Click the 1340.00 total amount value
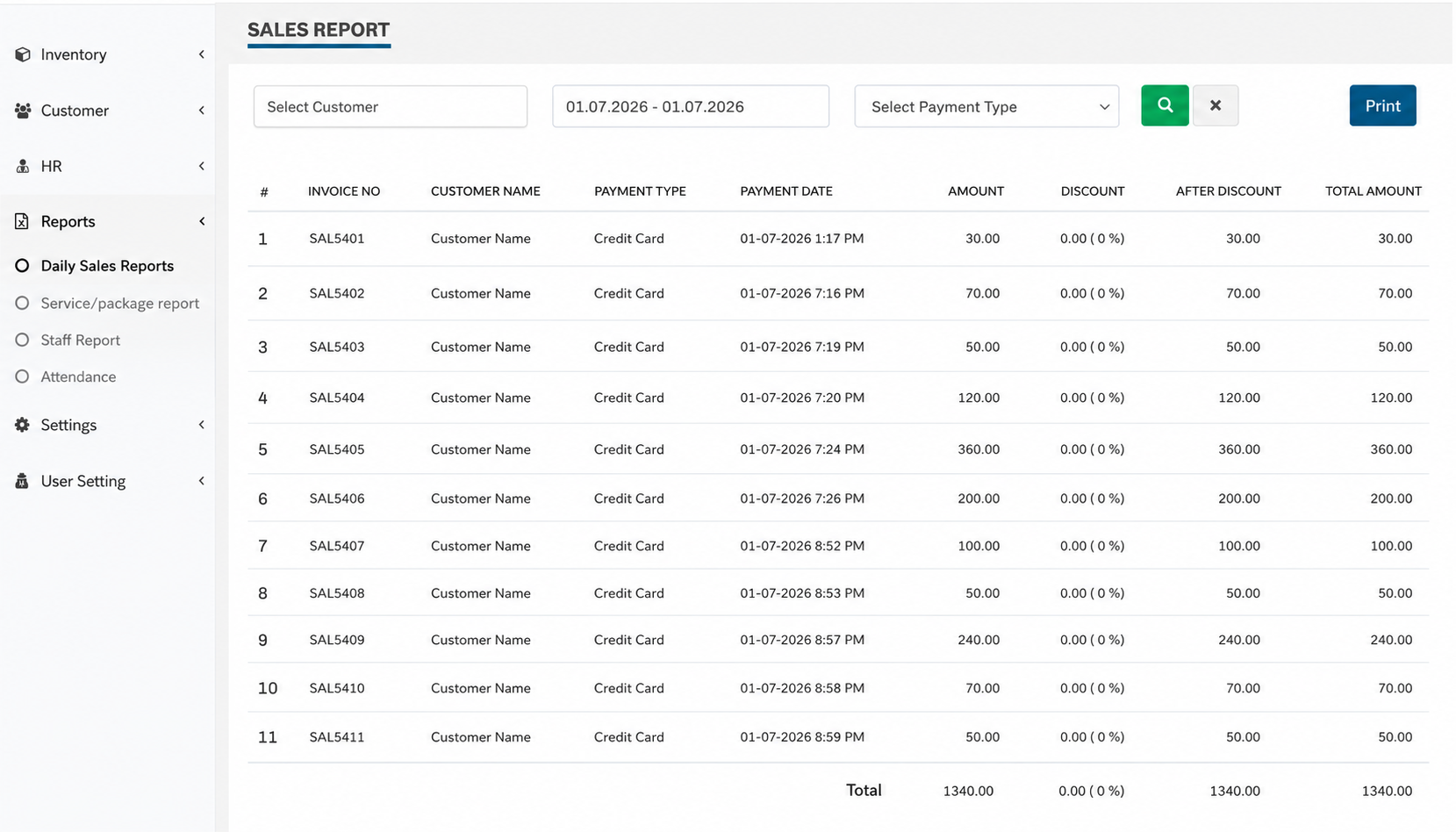Viewport: 1456px width, 832px height. point(1387,791)
